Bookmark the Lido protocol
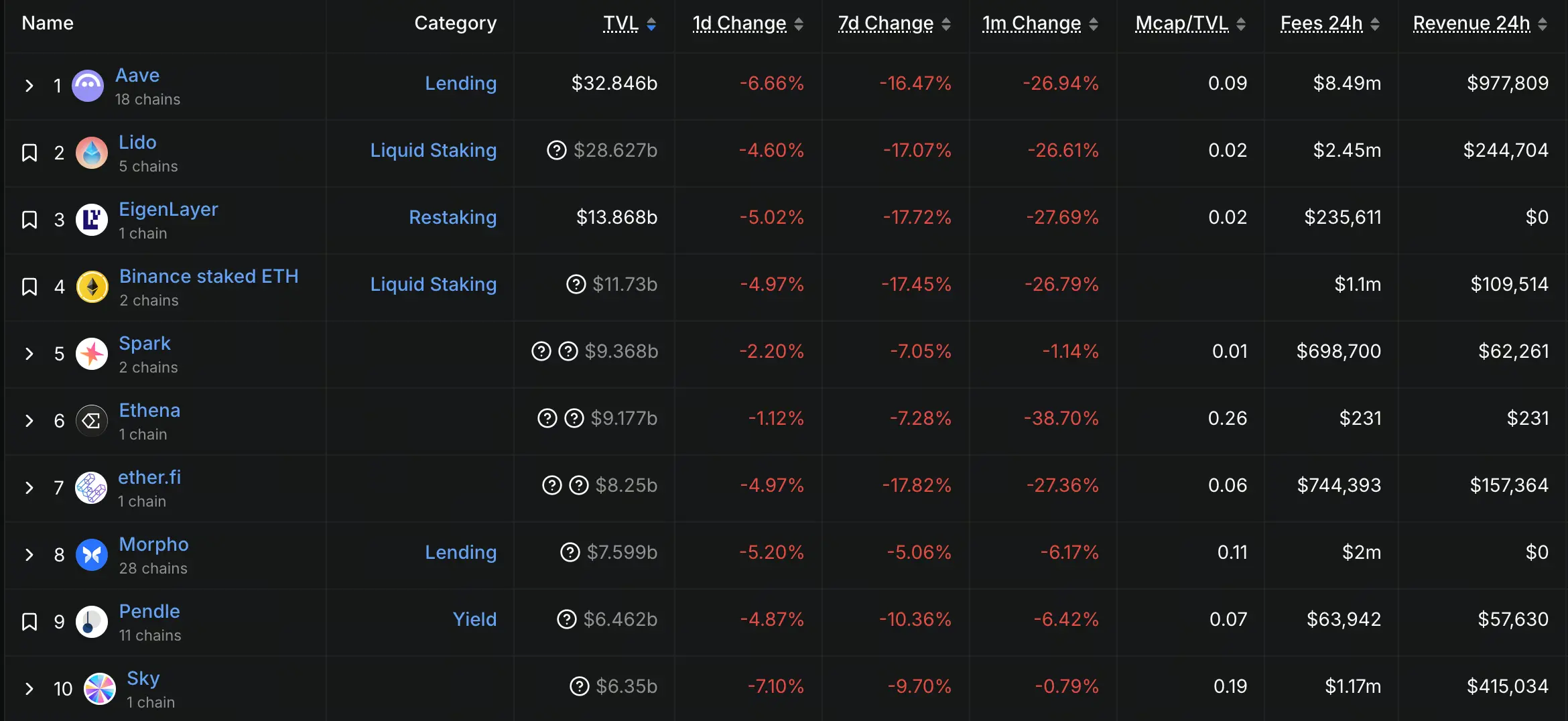Screen dimensions: 1568x721 pos(29,152)
